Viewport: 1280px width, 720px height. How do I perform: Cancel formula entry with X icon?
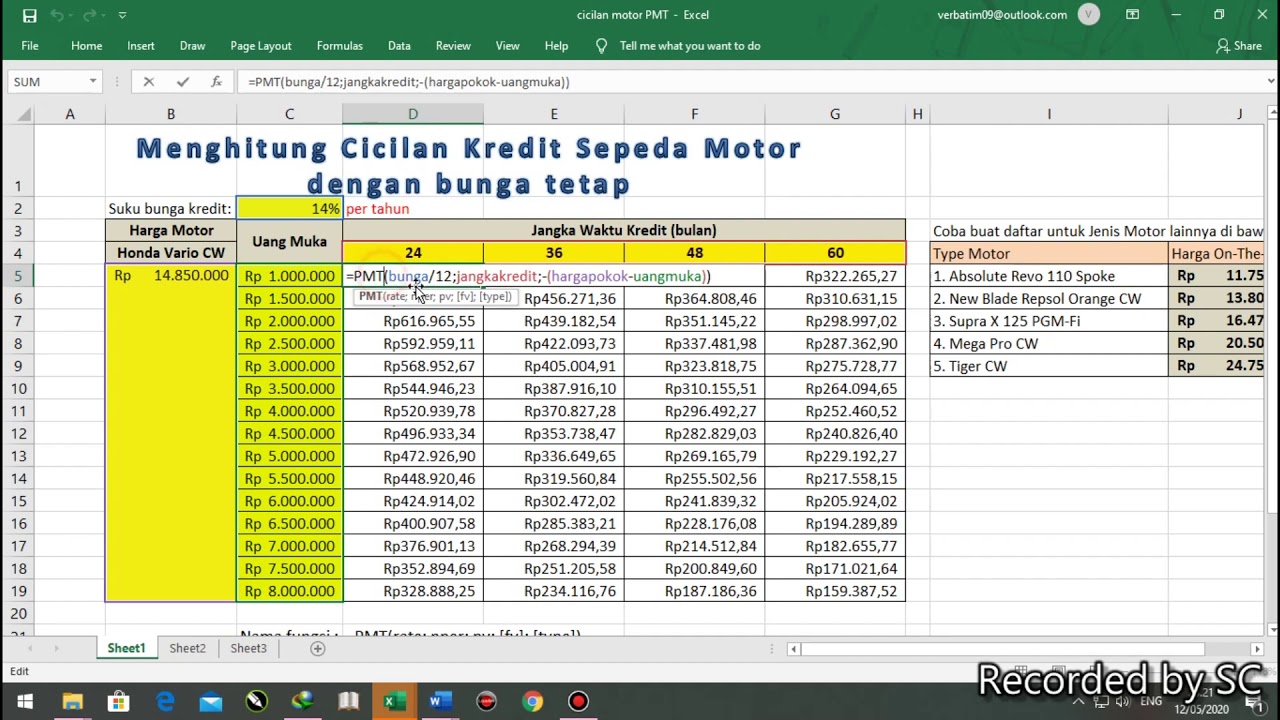click(148, 82)
